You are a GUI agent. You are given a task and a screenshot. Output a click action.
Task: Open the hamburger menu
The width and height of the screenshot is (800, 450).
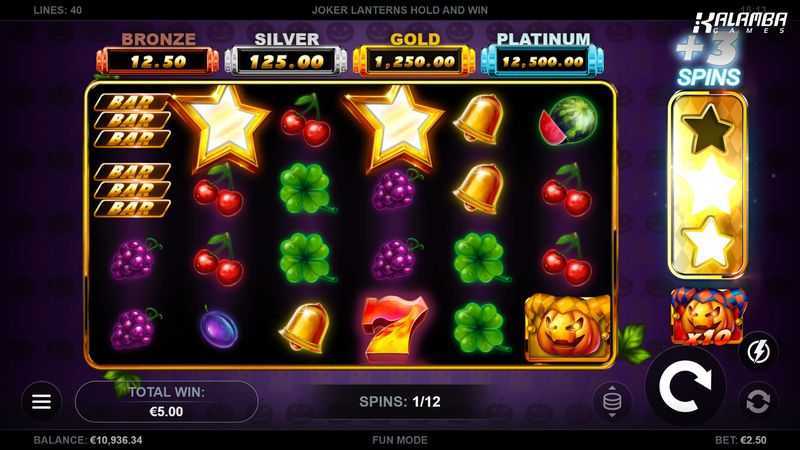[41, 402]
